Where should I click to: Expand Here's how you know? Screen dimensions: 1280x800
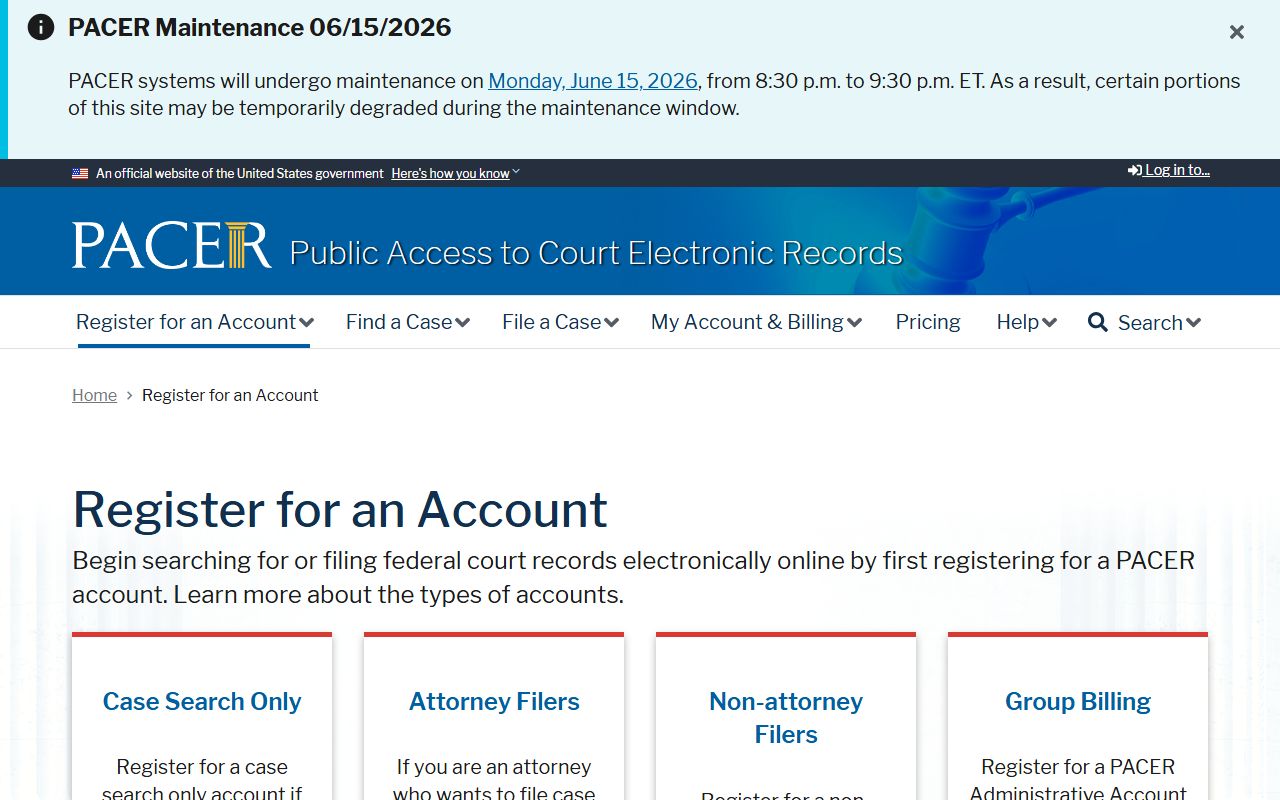[x=455, y=173]
